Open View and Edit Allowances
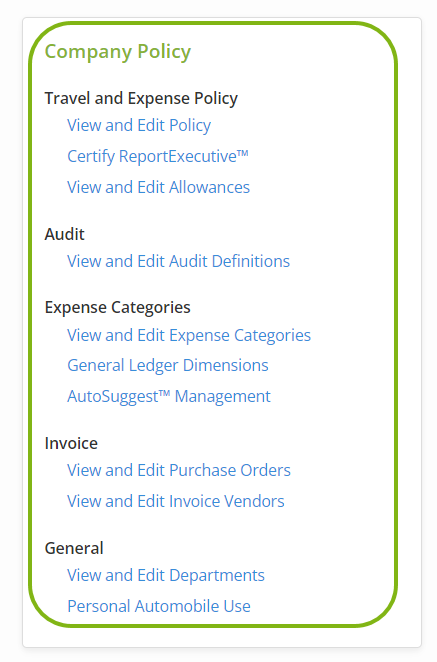Image resolution: width=437 pixels, height=662 pixels. coord(158,187)
